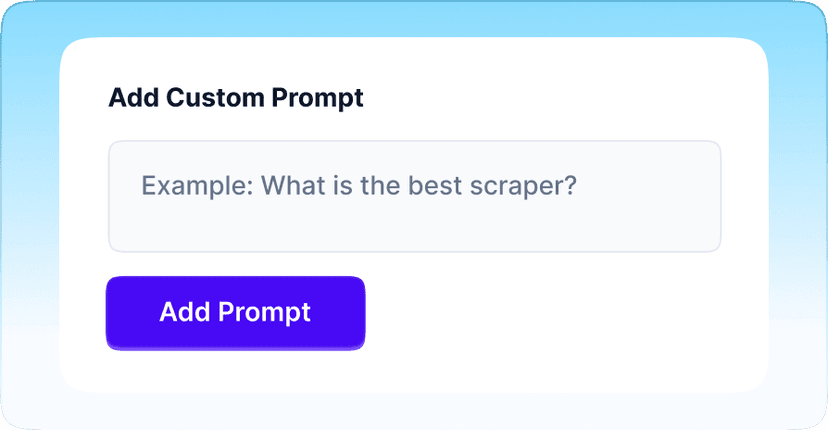Click the word 'Add' on the purple button
Image resolution: width=828 pixels, height=430 pixels.
(185, 312)
